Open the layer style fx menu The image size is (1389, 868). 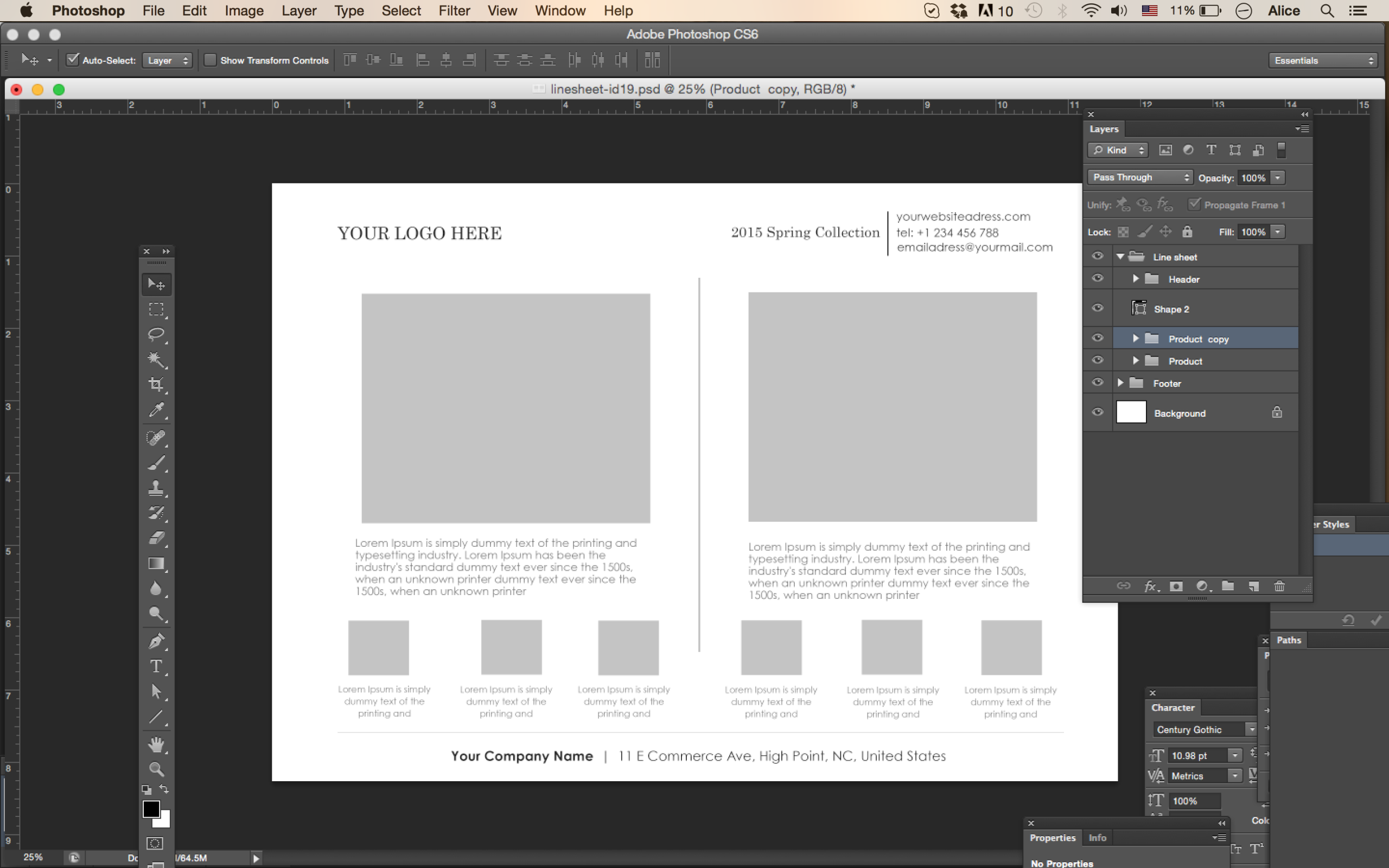click(1151, 586)
